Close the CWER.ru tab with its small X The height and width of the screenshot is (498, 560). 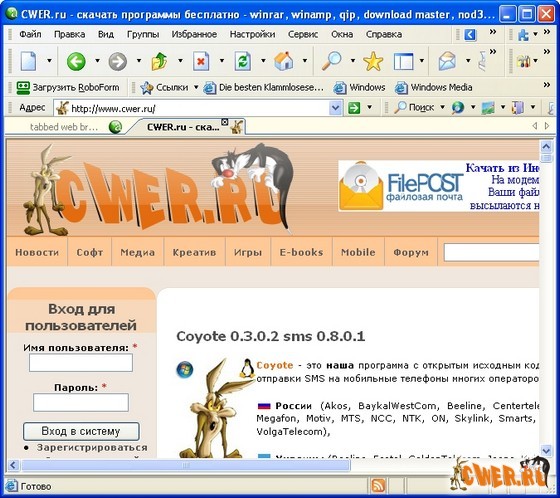point(224,122)
